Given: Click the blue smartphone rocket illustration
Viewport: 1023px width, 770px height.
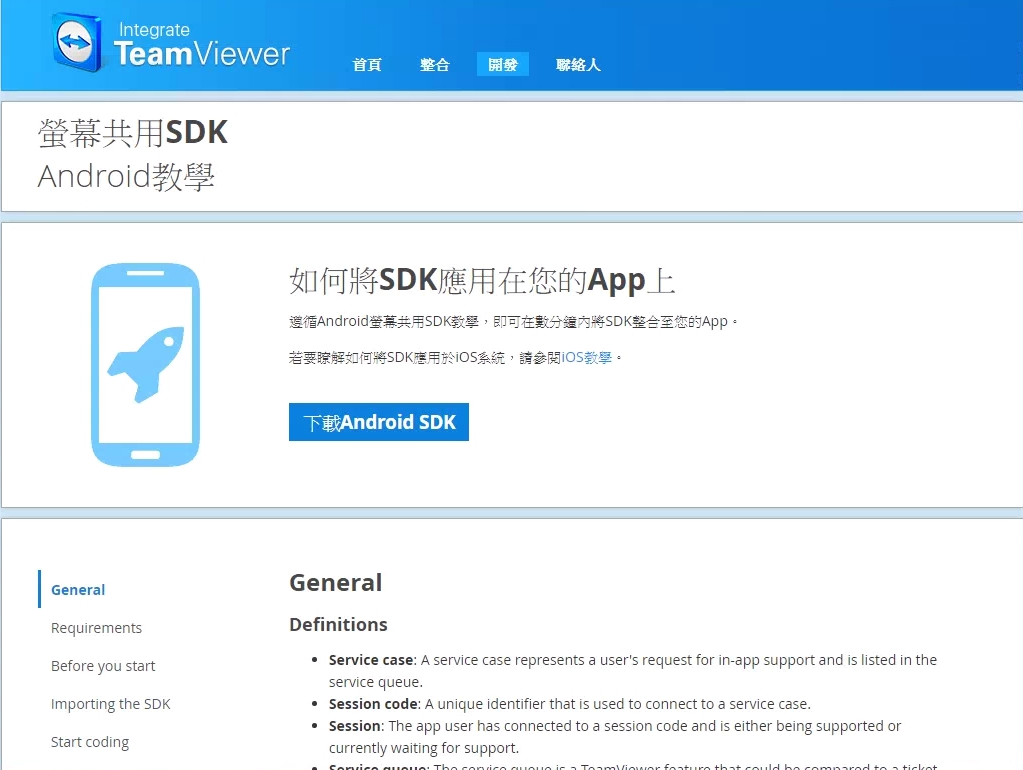Looking at the screenshot, I should pyautogui.click(x=145, y=363).
